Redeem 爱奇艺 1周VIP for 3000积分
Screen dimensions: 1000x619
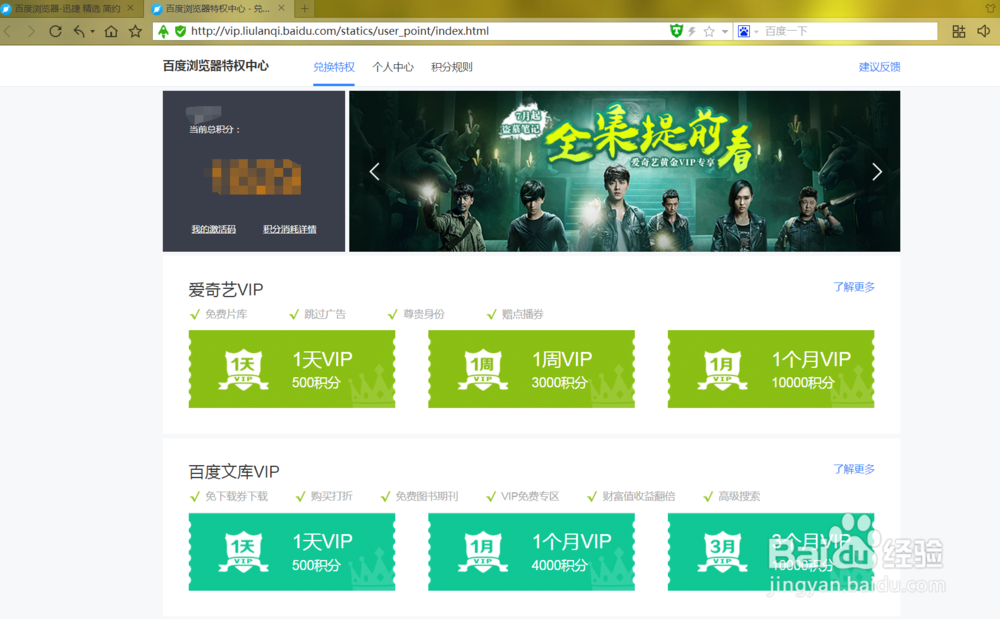click(531, 369)
